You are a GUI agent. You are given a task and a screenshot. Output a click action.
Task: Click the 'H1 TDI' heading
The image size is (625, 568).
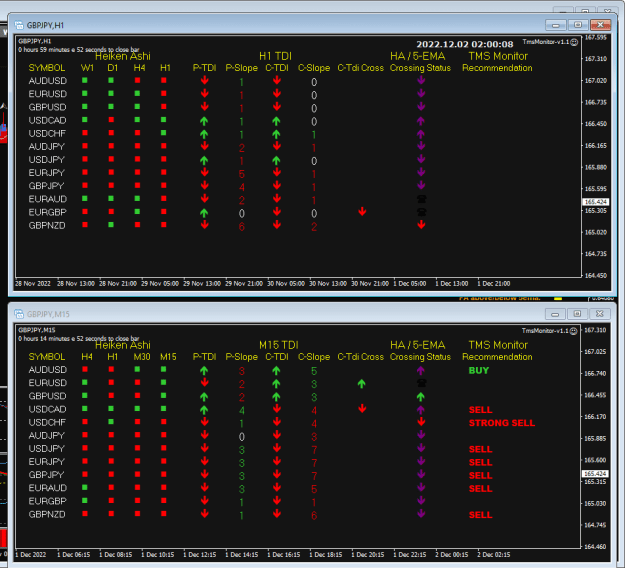(275, 56)
